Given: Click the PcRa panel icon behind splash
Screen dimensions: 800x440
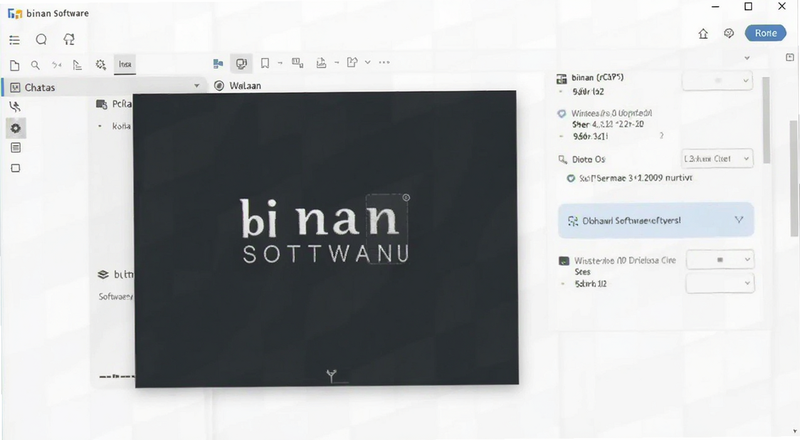Looking at the screenshot, I should [x=102, y=104].
